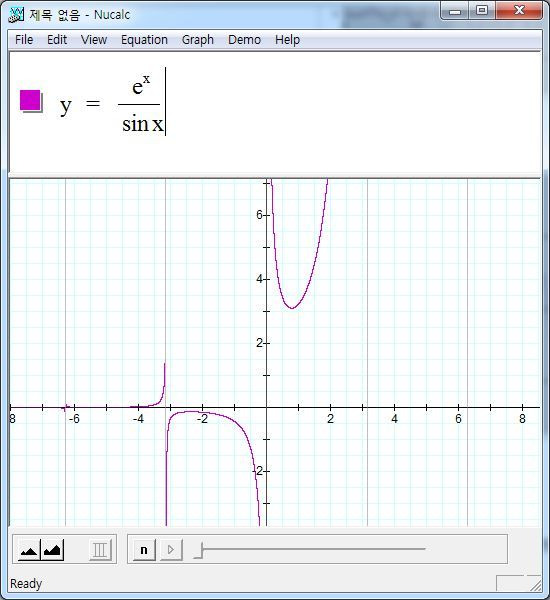Screen dimensions: 550x600
Task: Click the n slider thumb
Action: coord(199,550)
